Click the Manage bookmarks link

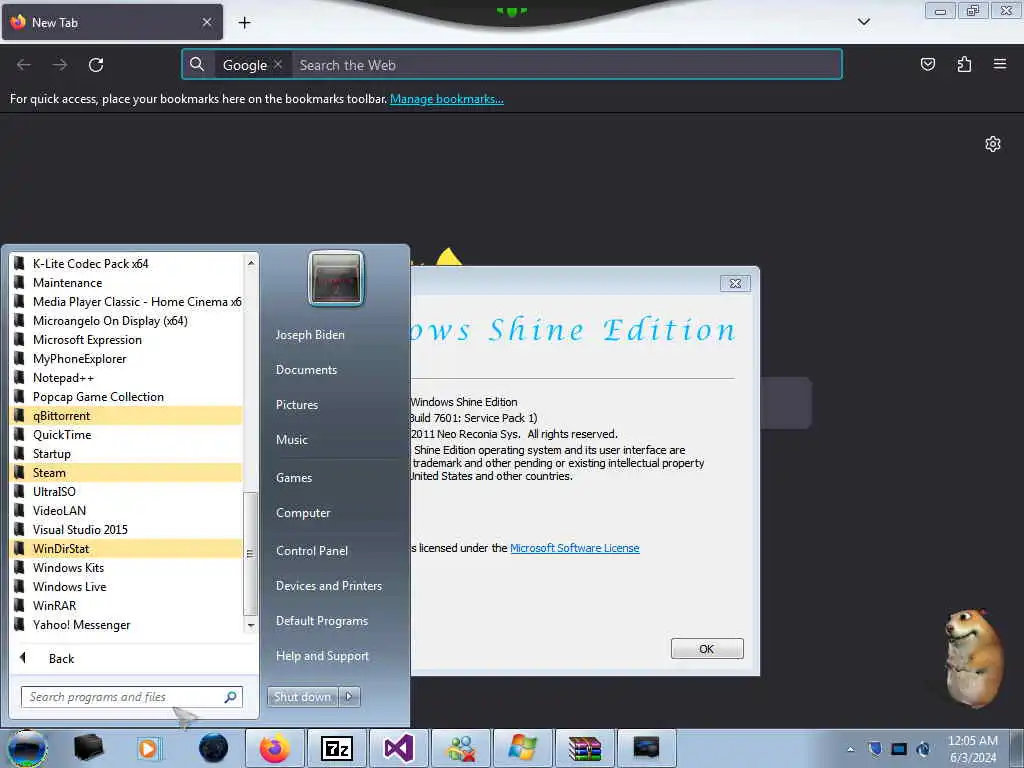(447, 99)
